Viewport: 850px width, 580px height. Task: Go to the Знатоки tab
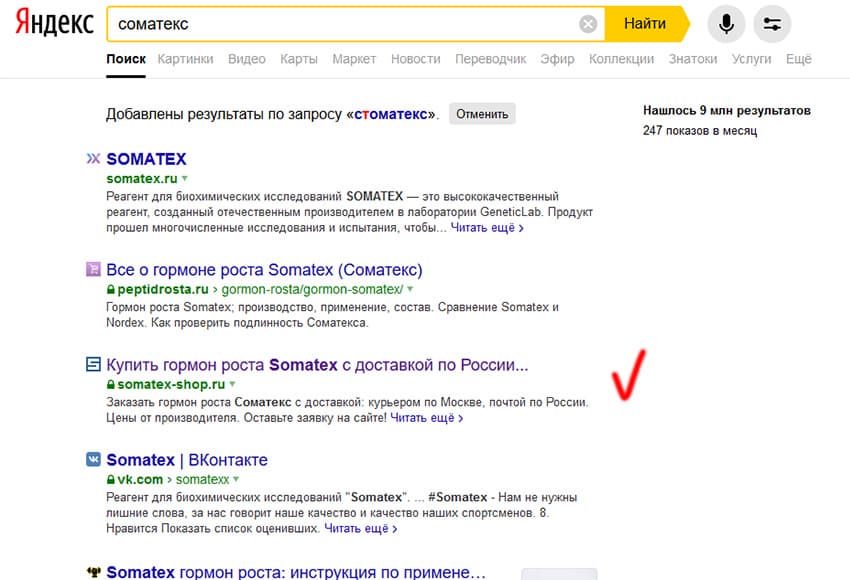click(693, 59)
